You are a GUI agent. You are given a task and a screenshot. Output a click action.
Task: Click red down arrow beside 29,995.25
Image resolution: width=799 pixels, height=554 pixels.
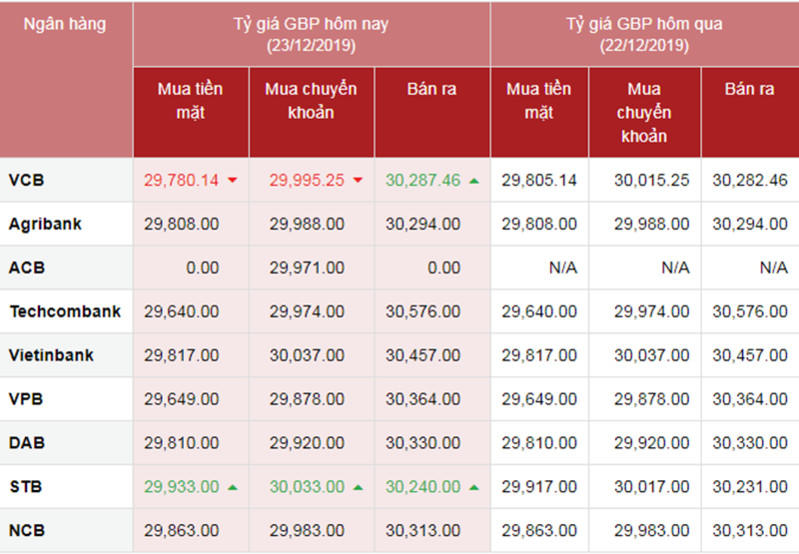pyautogui.click(x=358, y=181)
